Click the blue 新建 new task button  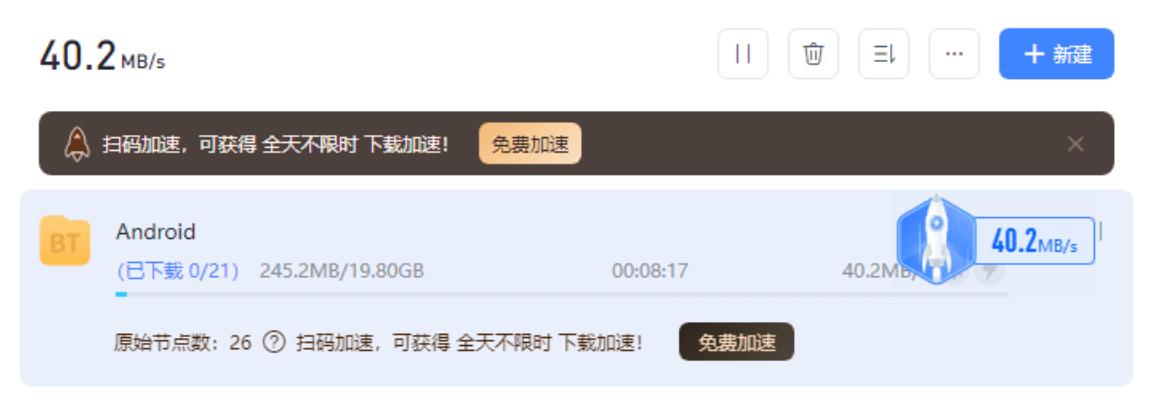1056,54
